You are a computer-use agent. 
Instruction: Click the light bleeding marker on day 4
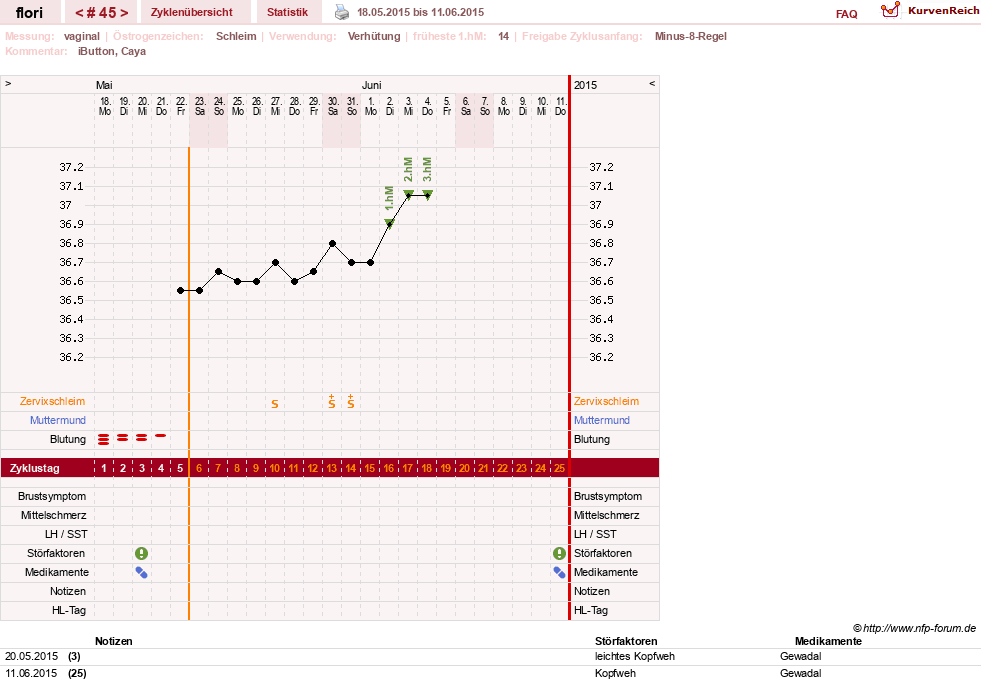161,435
